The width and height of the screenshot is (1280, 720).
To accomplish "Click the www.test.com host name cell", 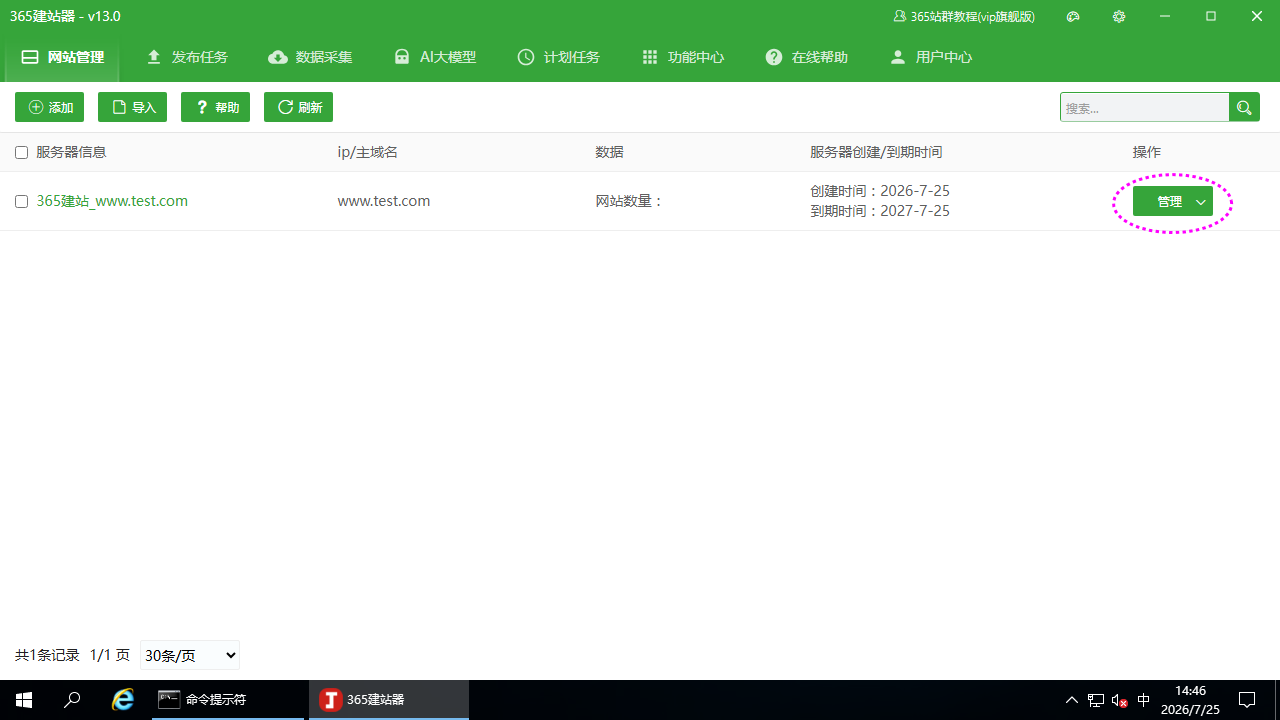I will [384, 201].
